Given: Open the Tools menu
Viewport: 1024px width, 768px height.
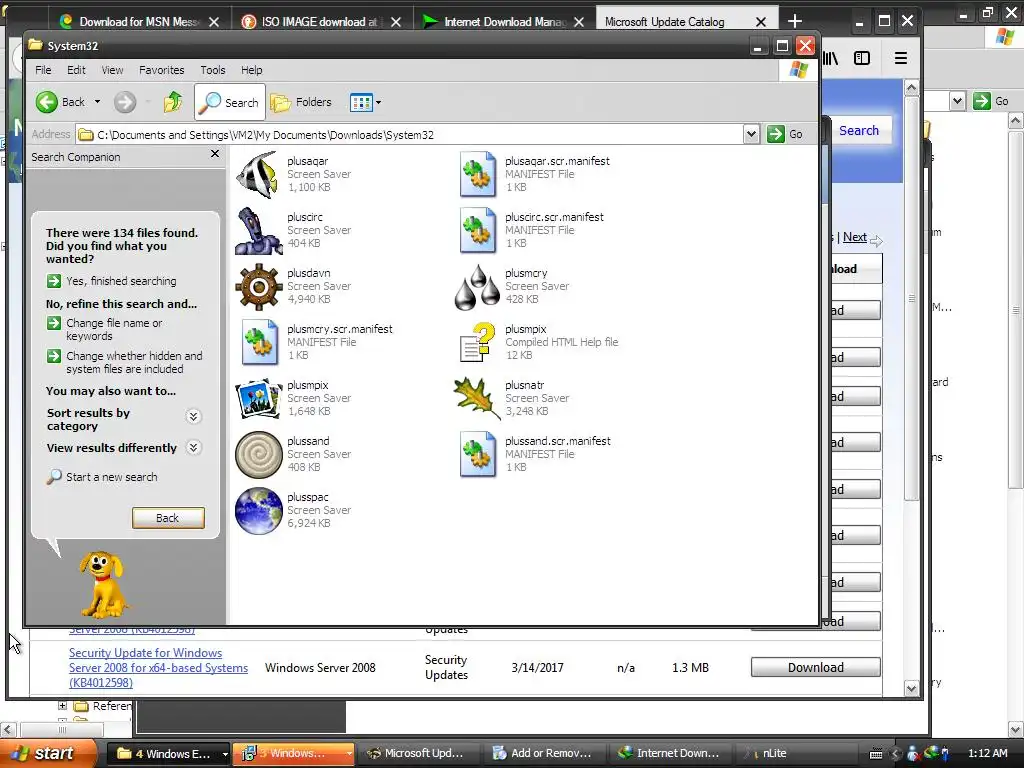Looking at the screenshot, I should coord(213,70).
